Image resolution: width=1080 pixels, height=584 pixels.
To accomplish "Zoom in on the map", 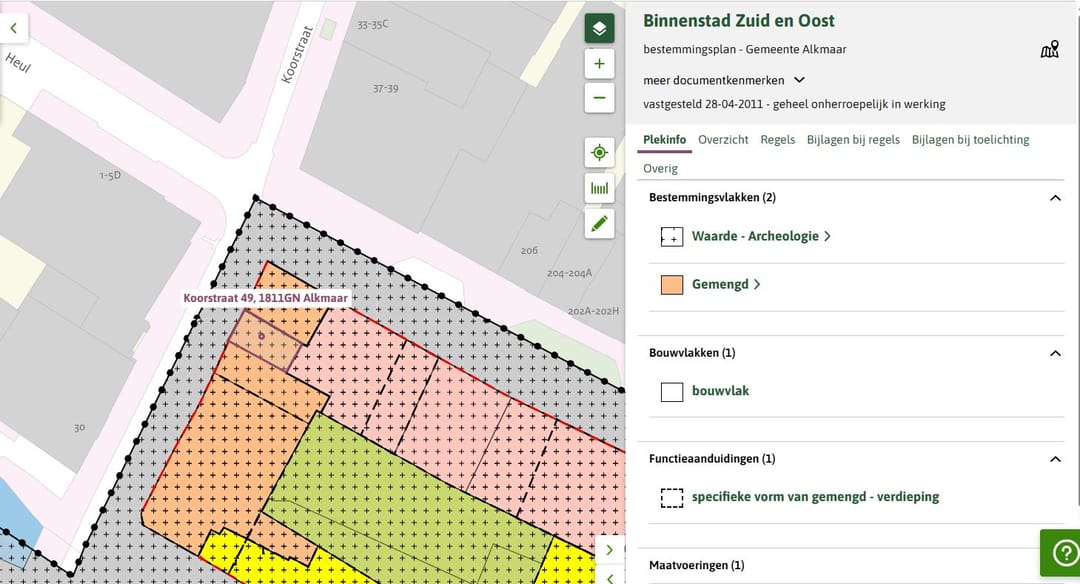I will click(599, 64).
